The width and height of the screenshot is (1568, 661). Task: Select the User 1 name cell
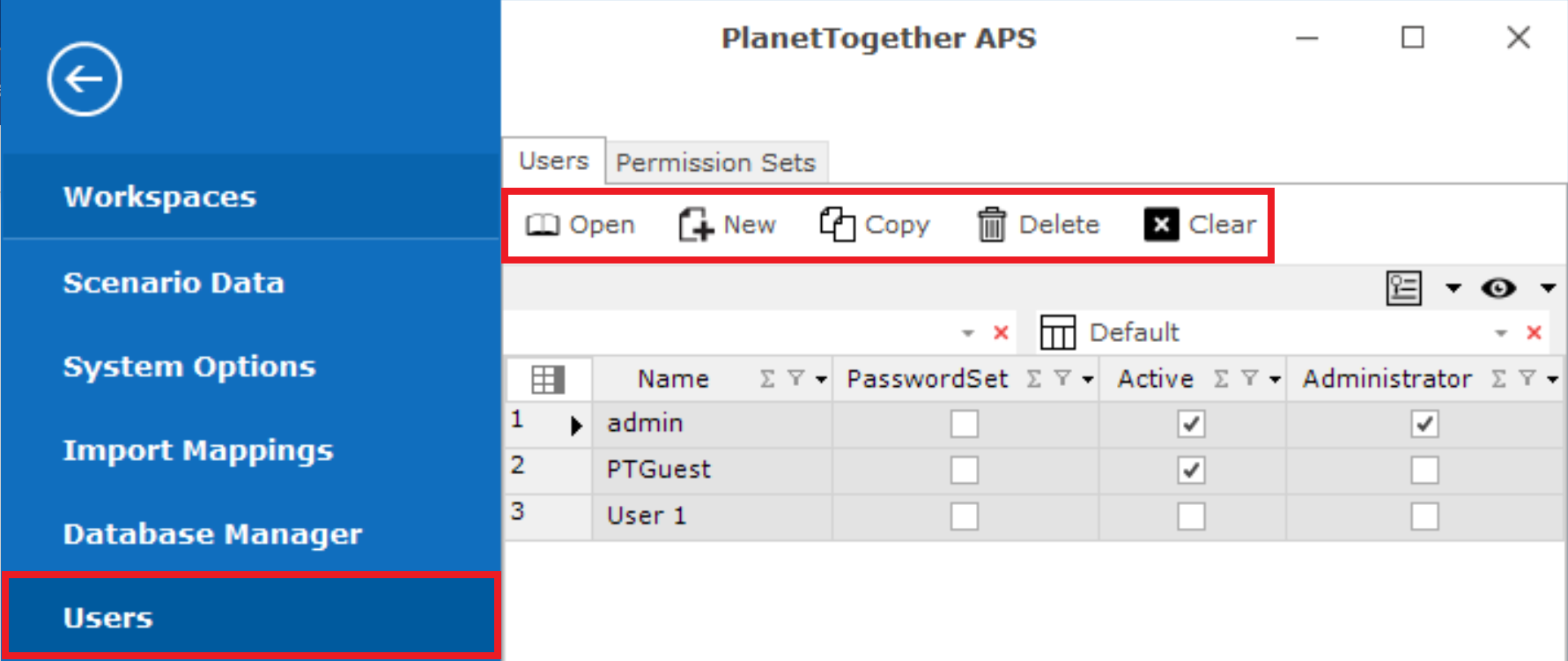click(713, 516)
